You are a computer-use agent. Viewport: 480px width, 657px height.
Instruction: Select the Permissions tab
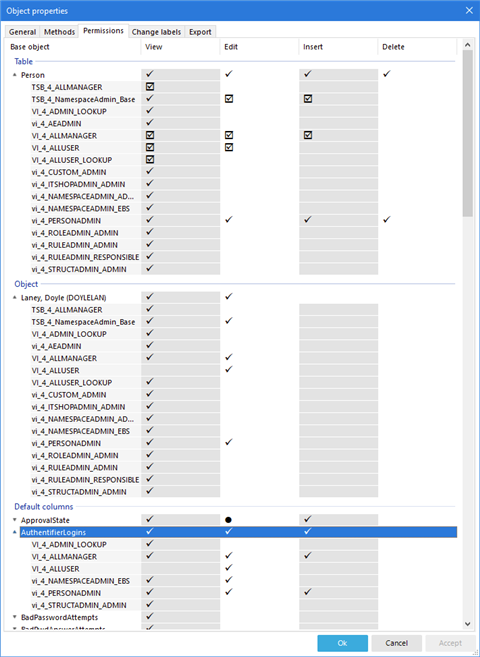pyautogui.click(x=103, y=31)
